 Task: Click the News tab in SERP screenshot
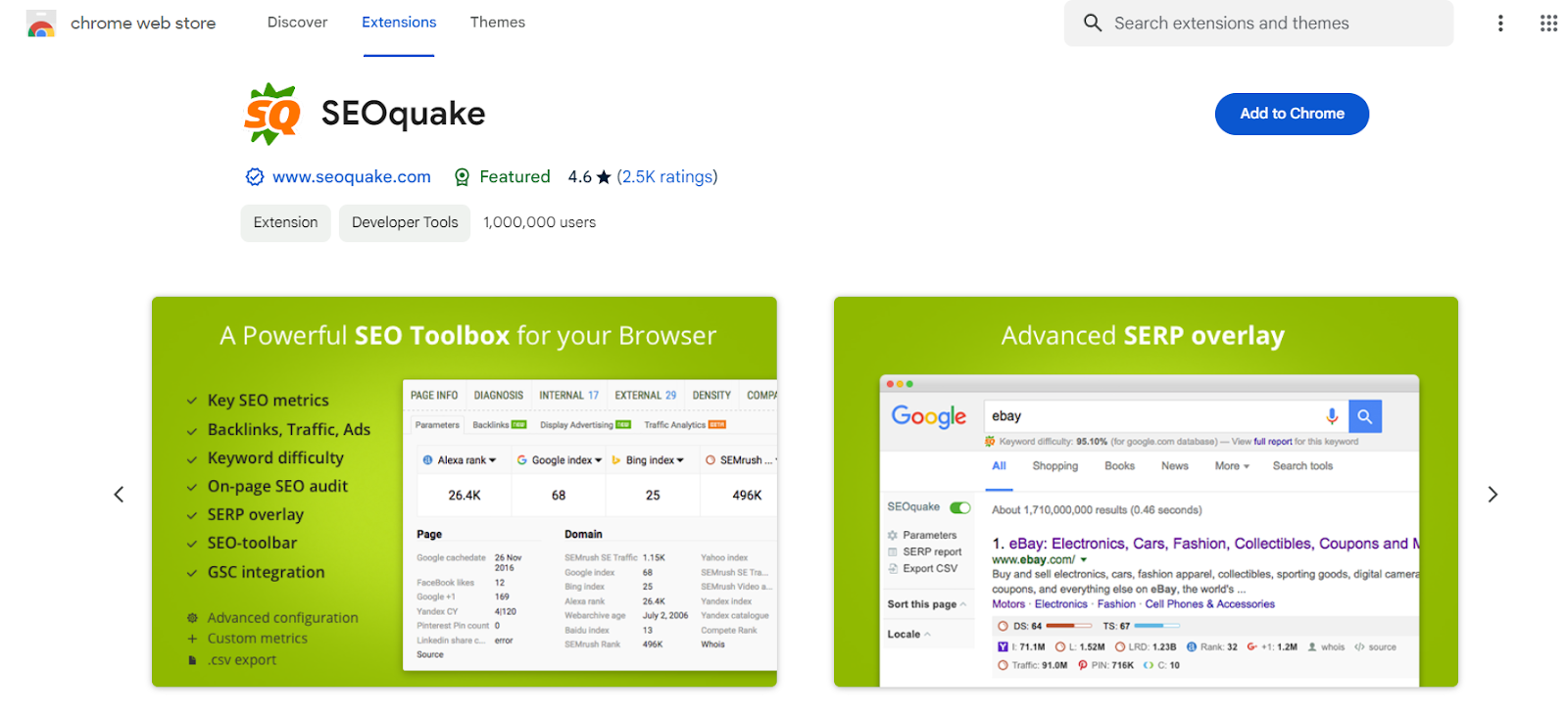[1175, 466]
